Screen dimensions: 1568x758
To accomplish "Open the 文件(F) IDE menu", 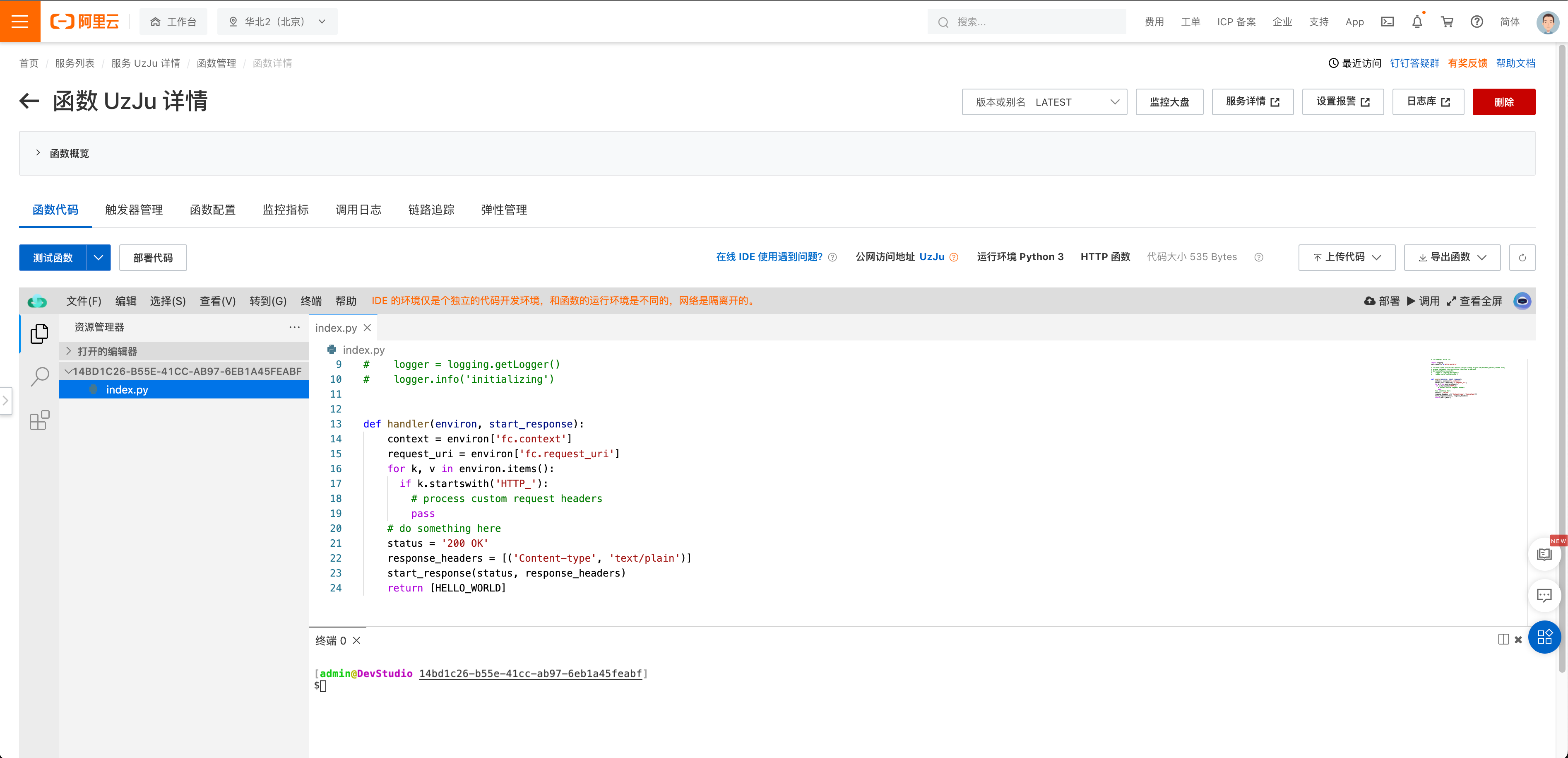I will click(83, 301).
